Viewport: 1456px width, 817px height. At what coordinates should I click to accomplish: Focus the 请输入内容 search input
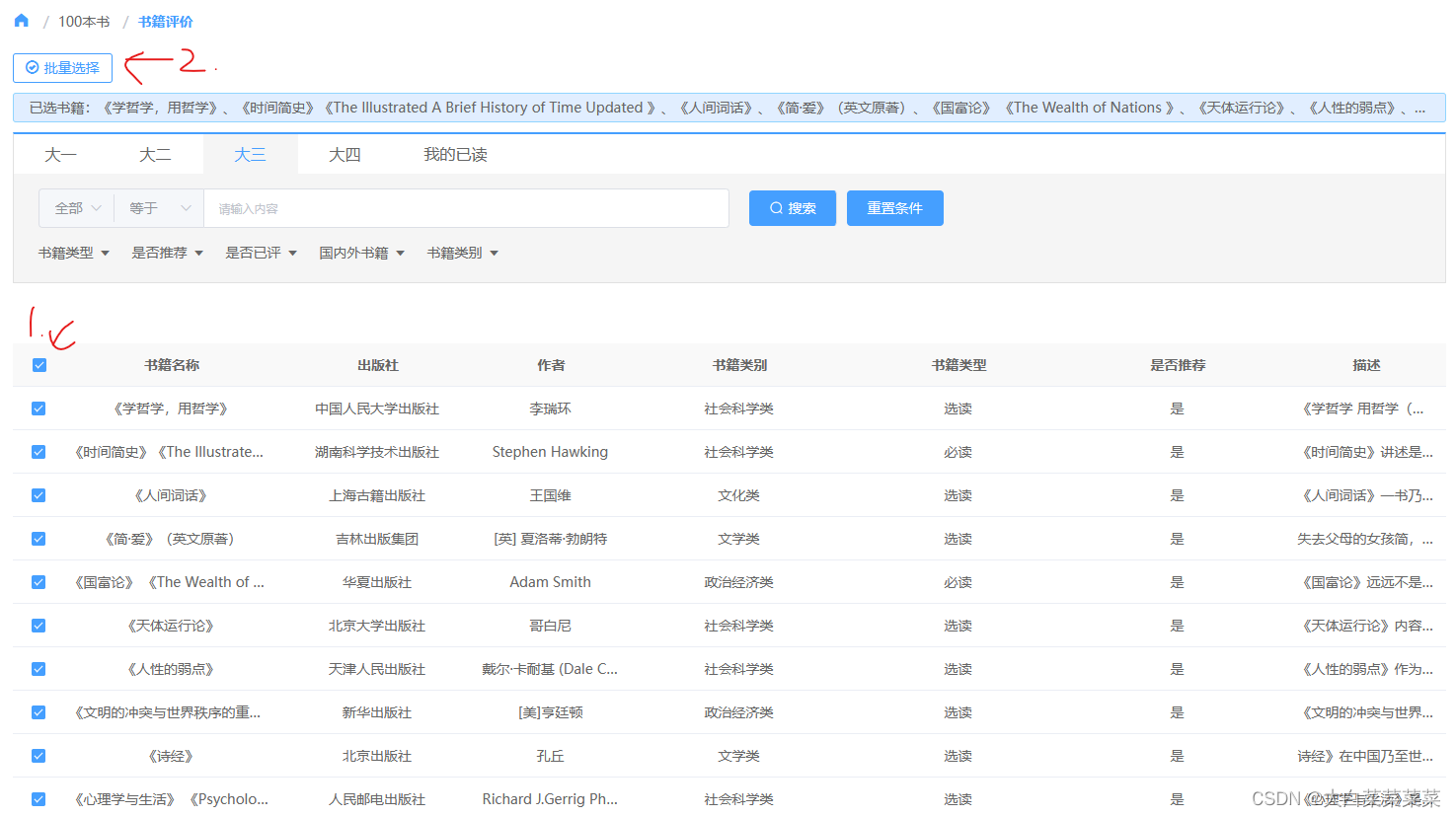coord(466,208)
